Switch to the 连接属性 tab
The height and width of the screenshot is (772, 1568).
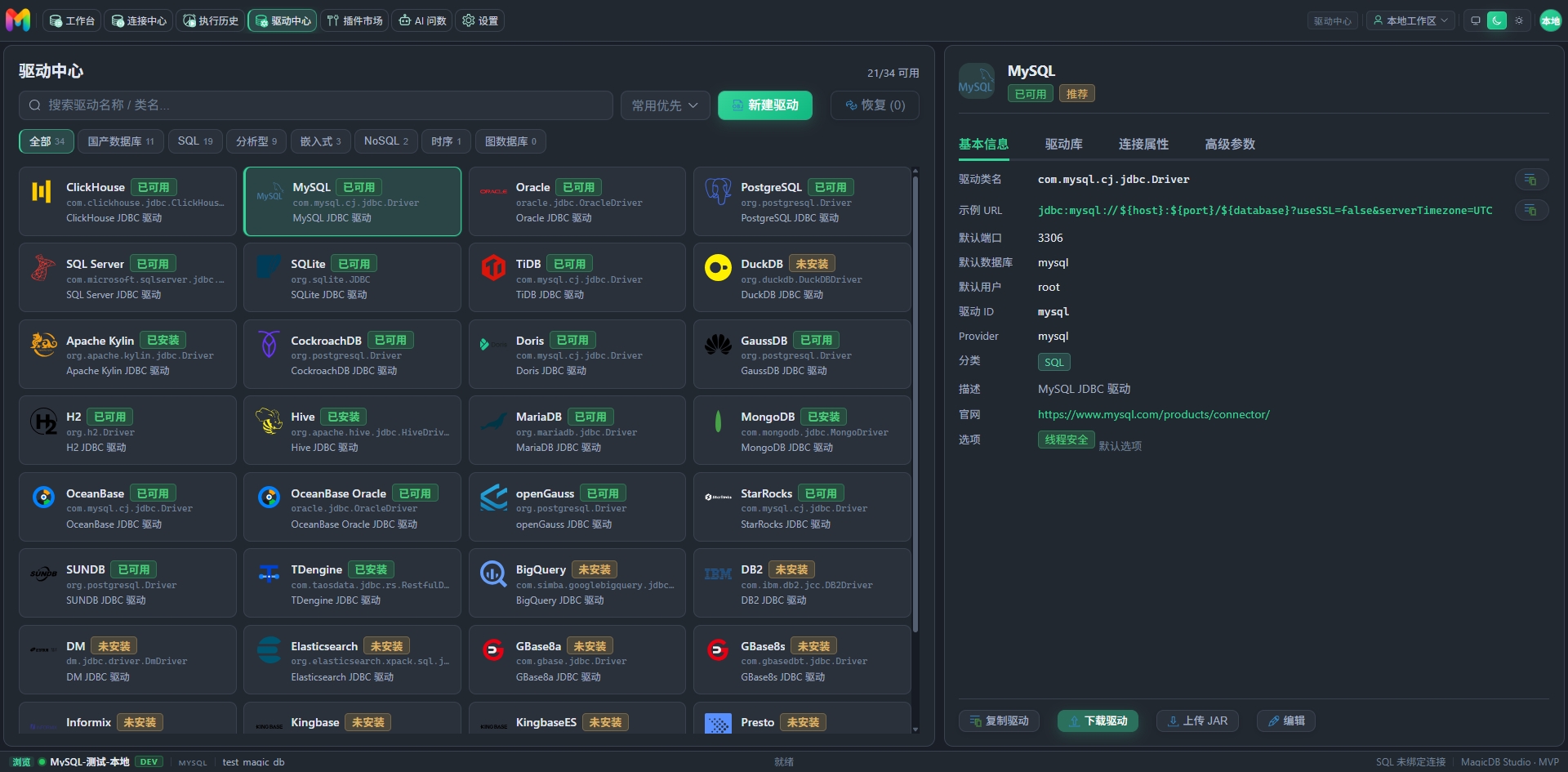[1143, 145]
